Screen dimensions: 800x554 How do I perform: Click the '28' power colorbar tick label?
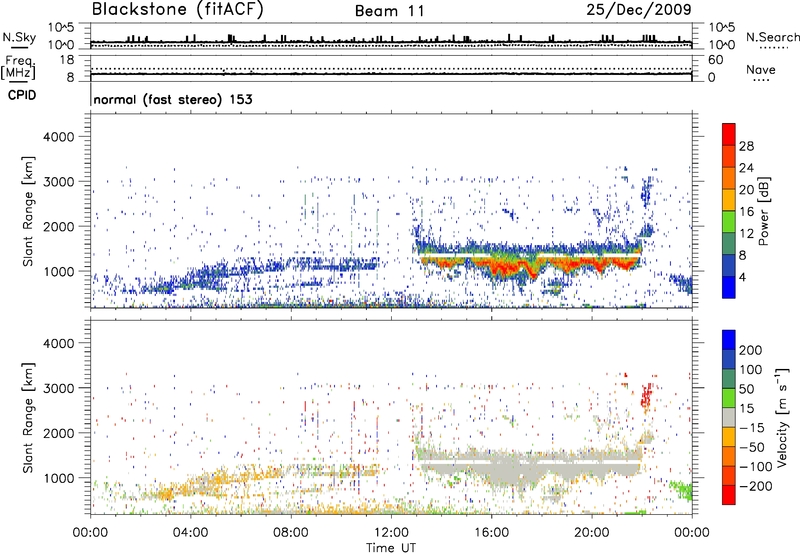click(x=746, y=146)
